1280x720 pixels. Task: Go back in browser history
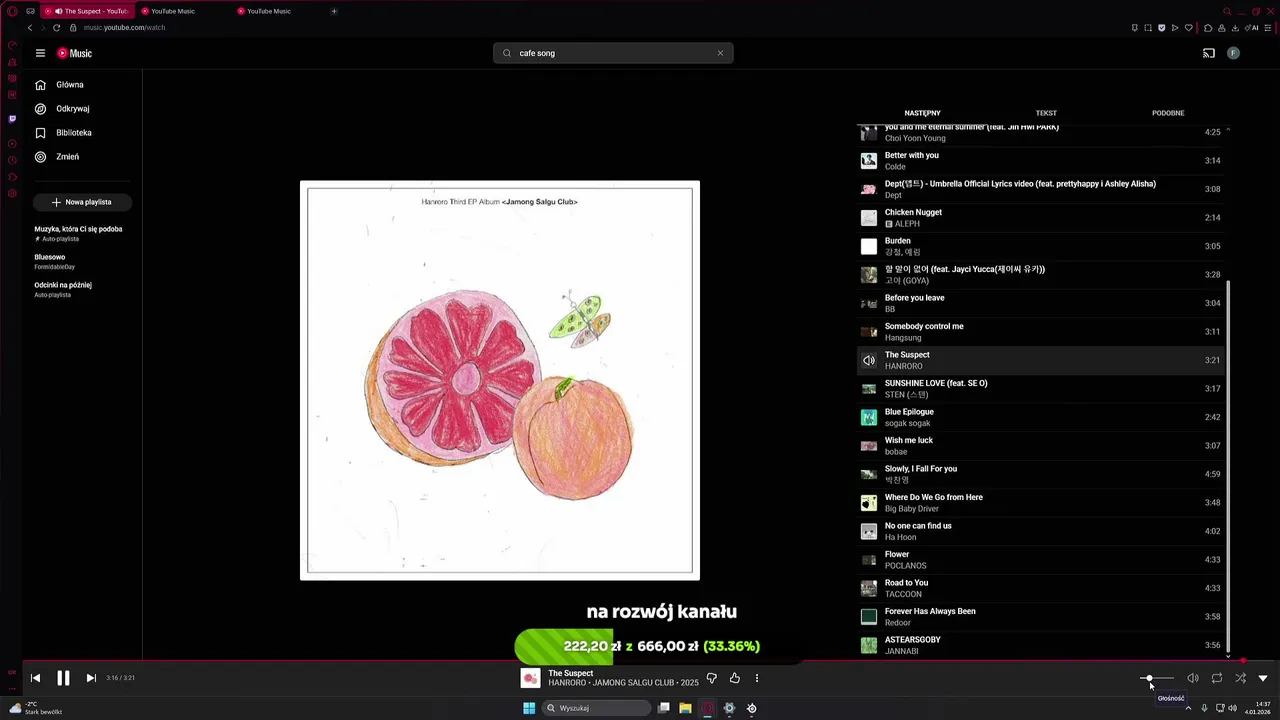click(x=30, y=28)
